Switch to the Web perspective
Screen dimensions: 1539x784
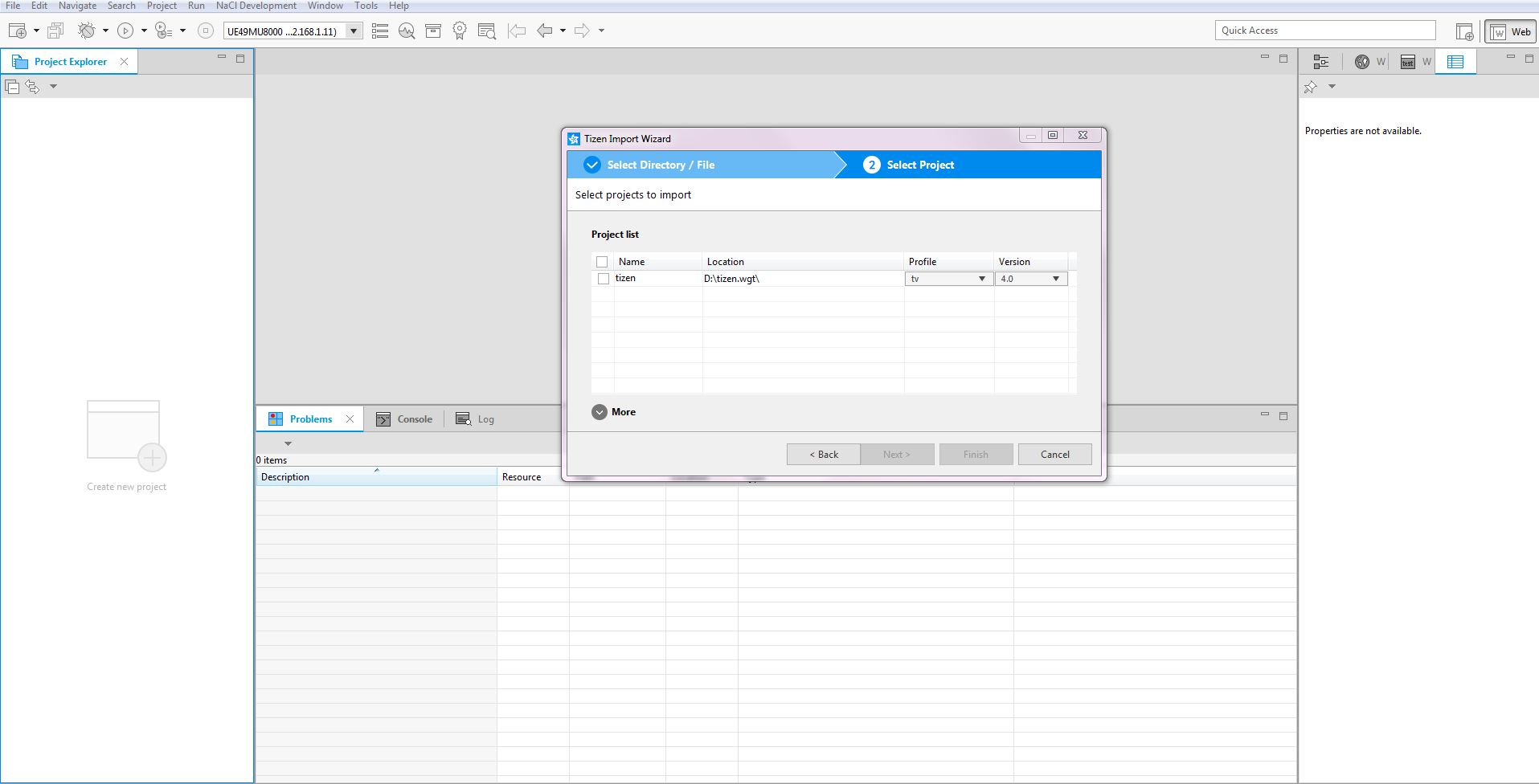tap(1511, 31)
